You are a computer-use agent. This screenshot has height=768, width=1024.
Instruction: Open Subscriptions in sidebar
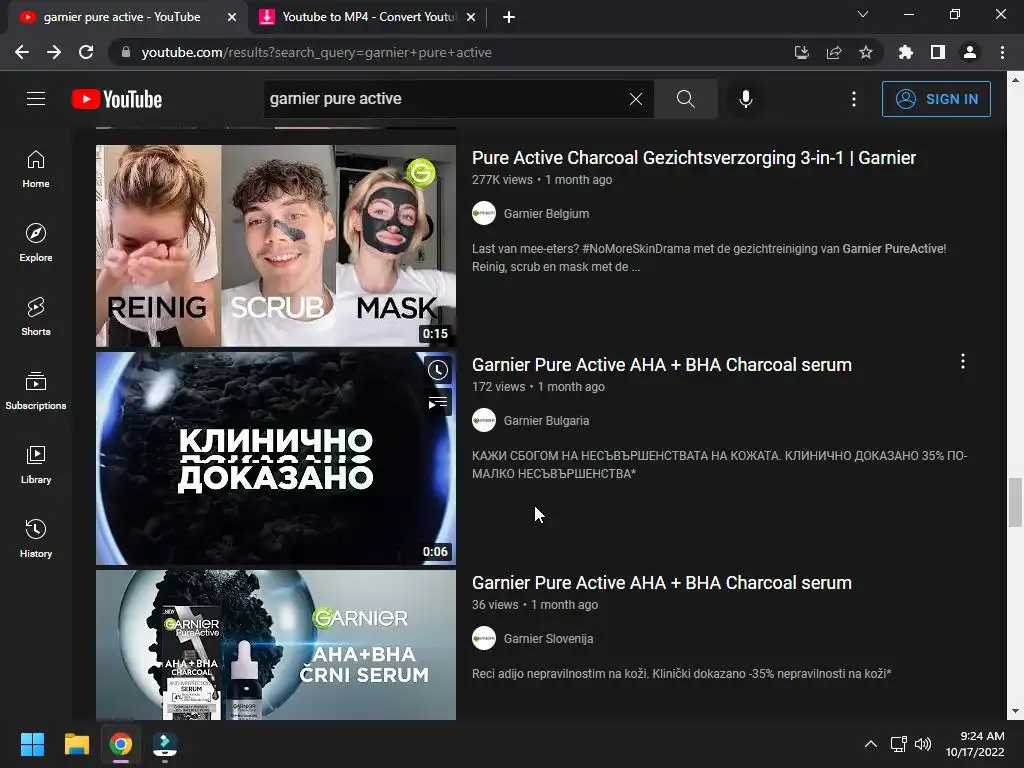36,391
